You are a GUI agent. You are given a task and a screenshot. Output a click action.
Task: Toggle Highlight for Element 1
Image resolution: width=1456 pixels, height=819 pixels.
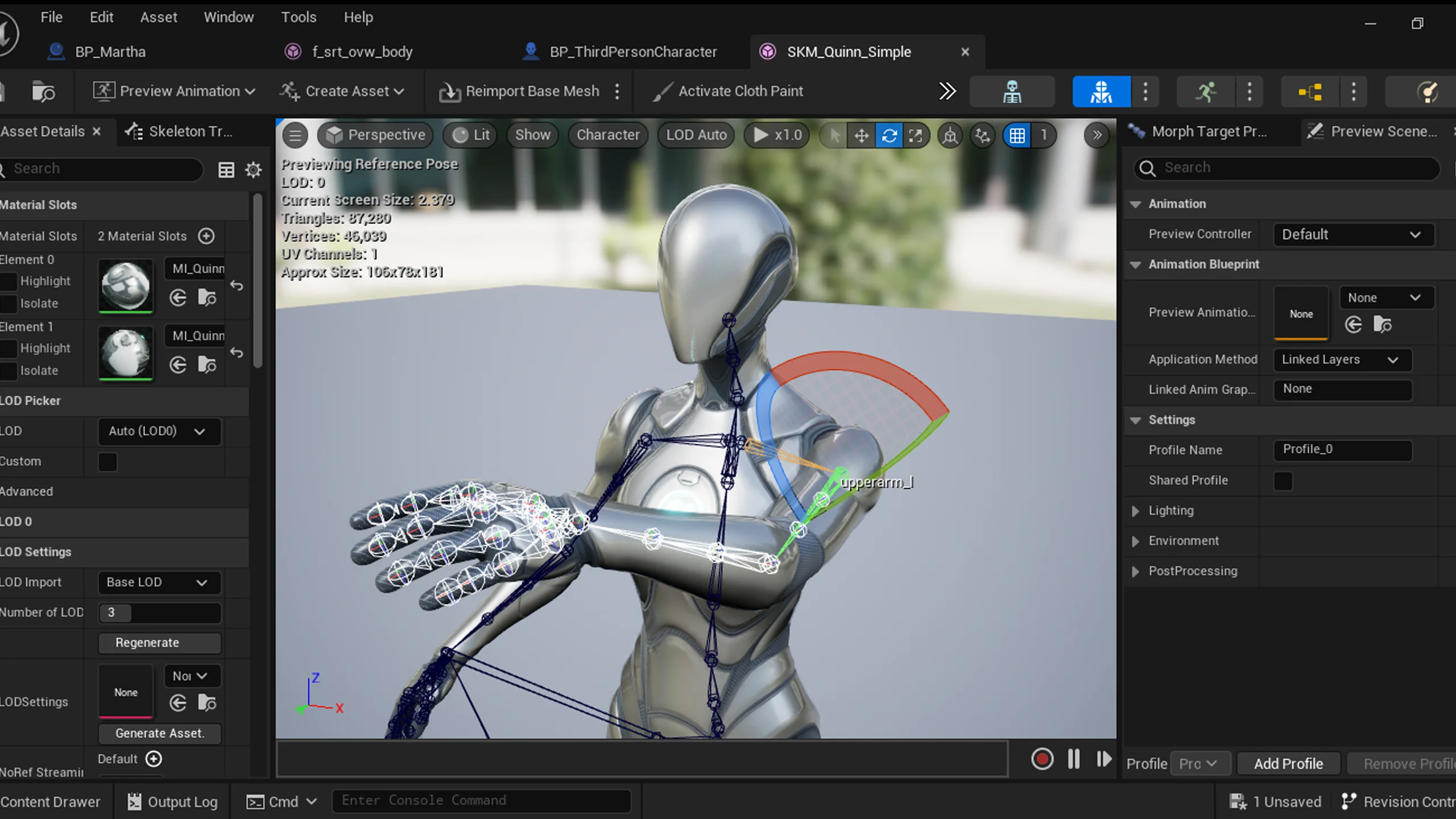coord(9,348)
